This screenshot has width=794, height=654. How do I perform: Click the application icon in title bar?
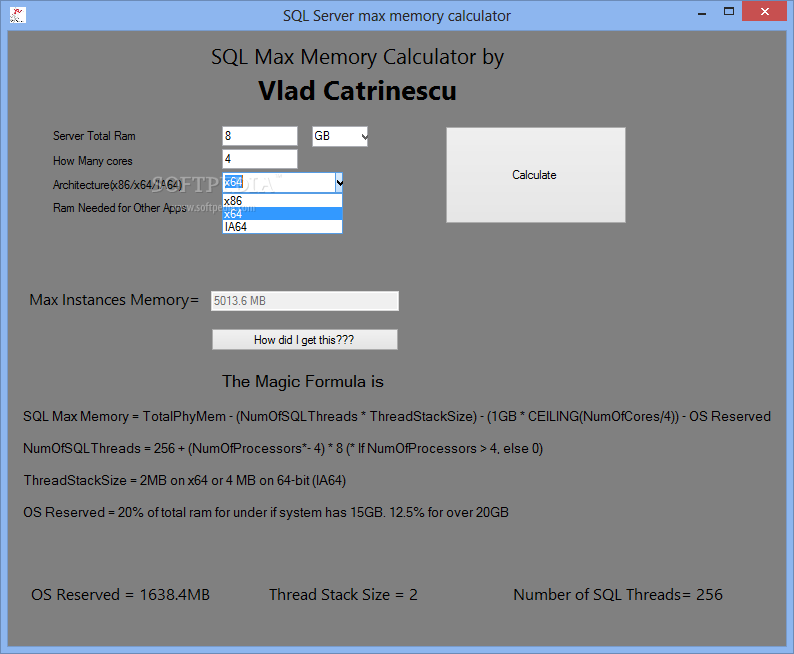[18, 15]
